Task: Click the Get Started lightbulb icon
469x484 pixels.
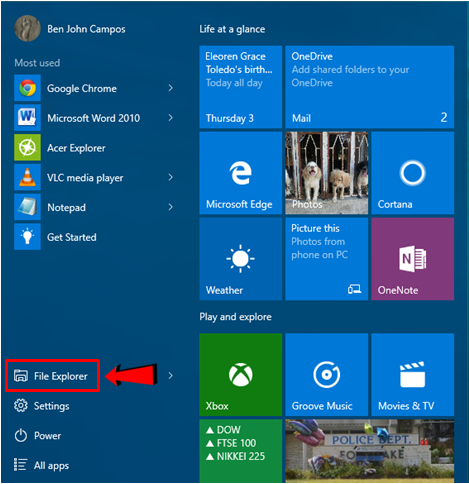Action: tap(27, 237)
